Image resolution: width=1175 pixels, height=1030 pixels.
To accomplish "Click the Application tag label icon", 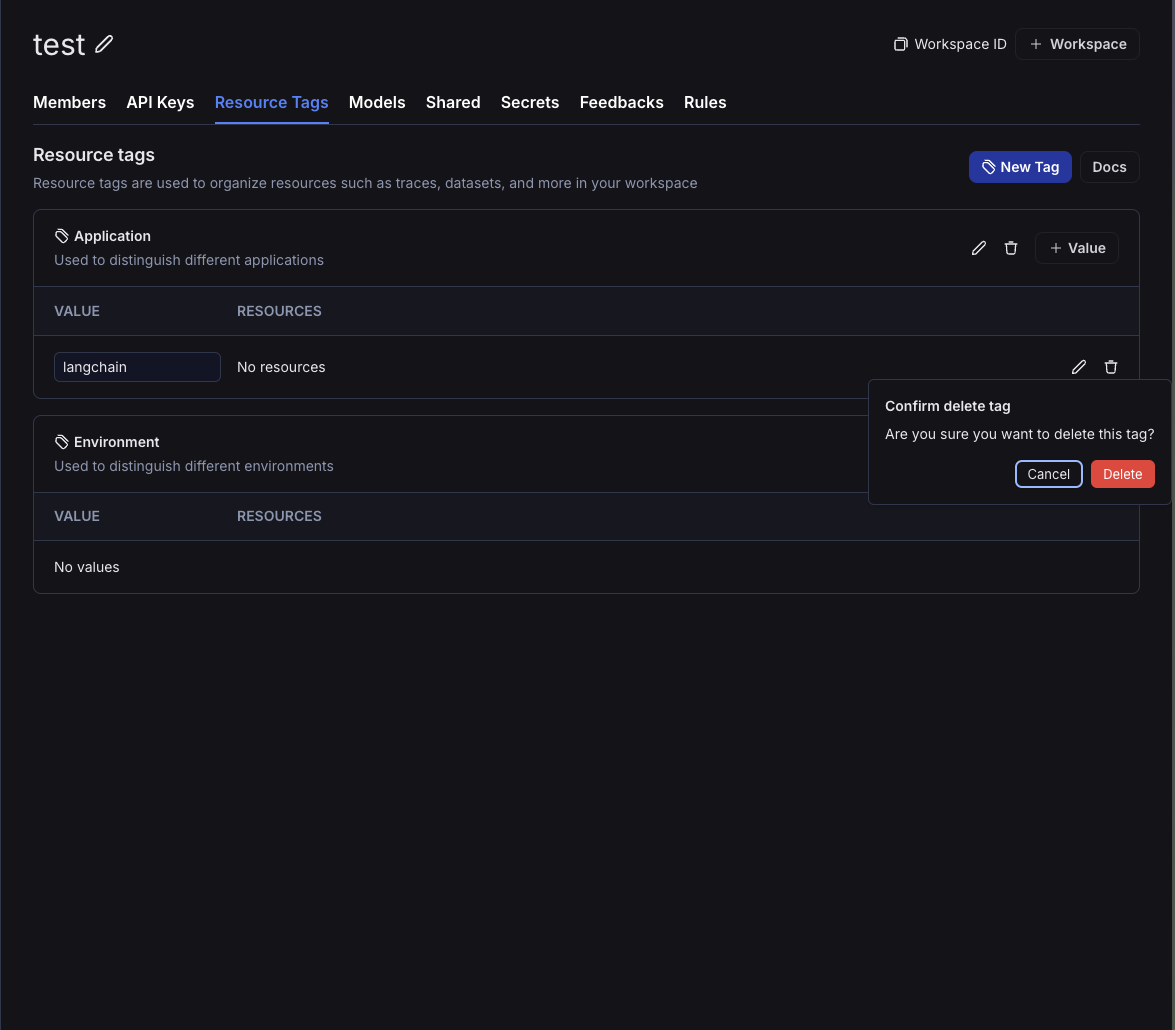I will [x=61, y=236].
